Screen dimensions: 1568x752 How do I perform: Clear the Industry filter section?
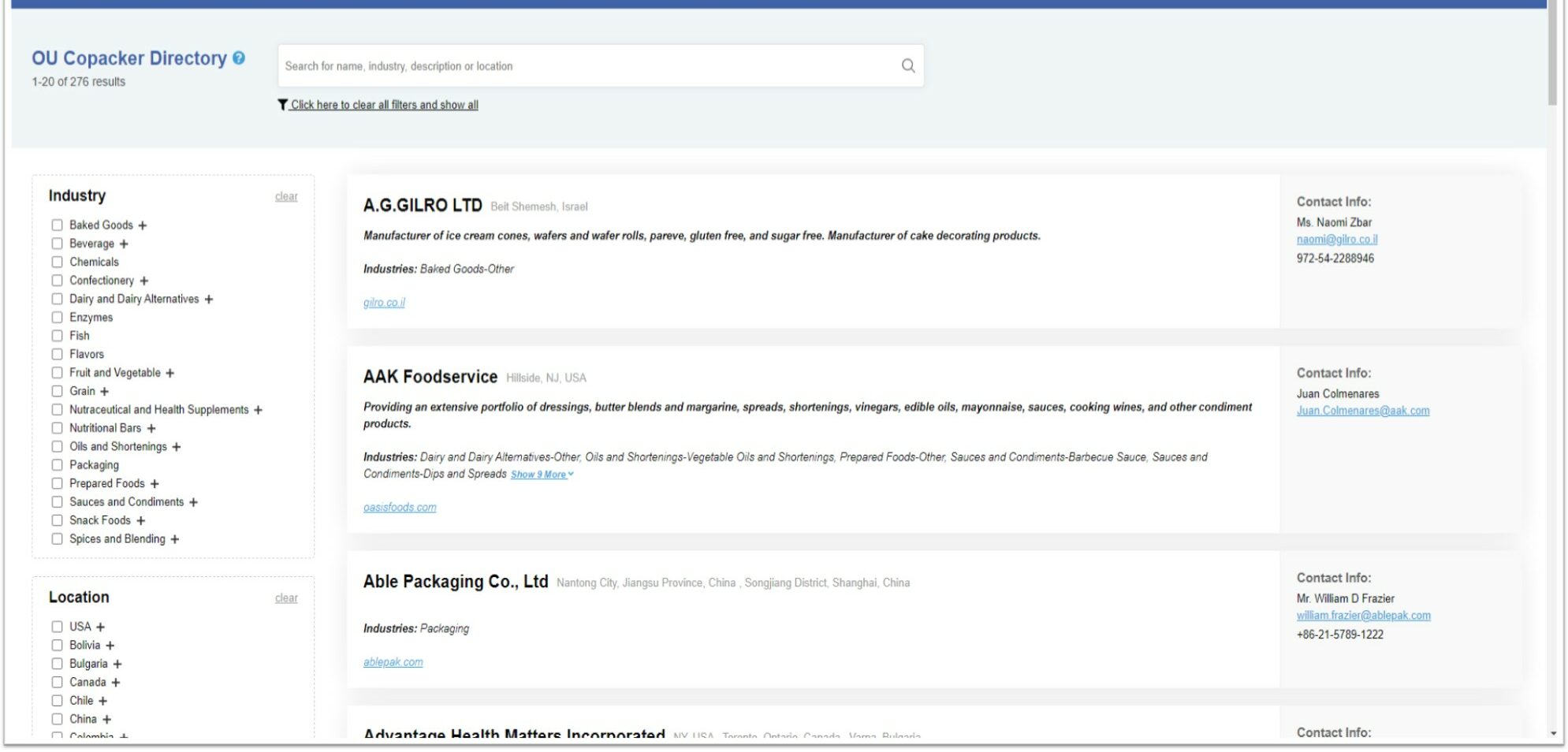pos(286,196)
